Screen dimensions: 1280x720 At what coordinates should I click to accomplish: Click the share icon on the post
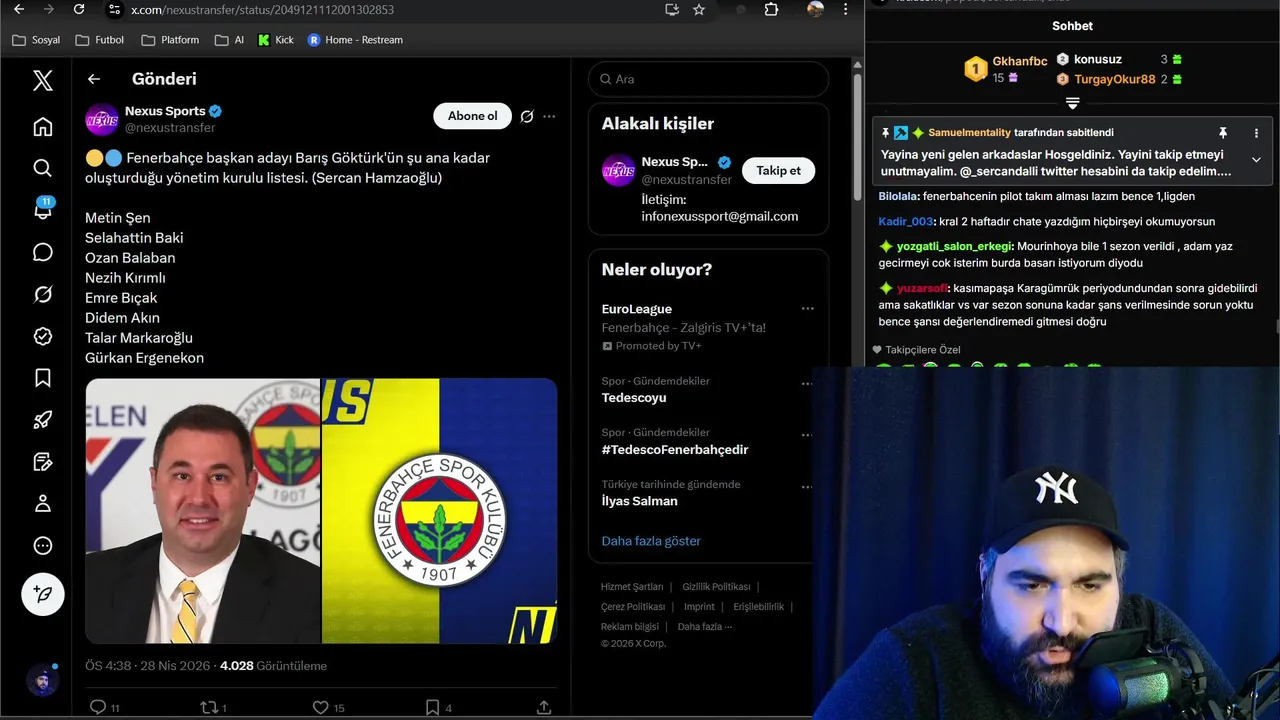point(544,707)
